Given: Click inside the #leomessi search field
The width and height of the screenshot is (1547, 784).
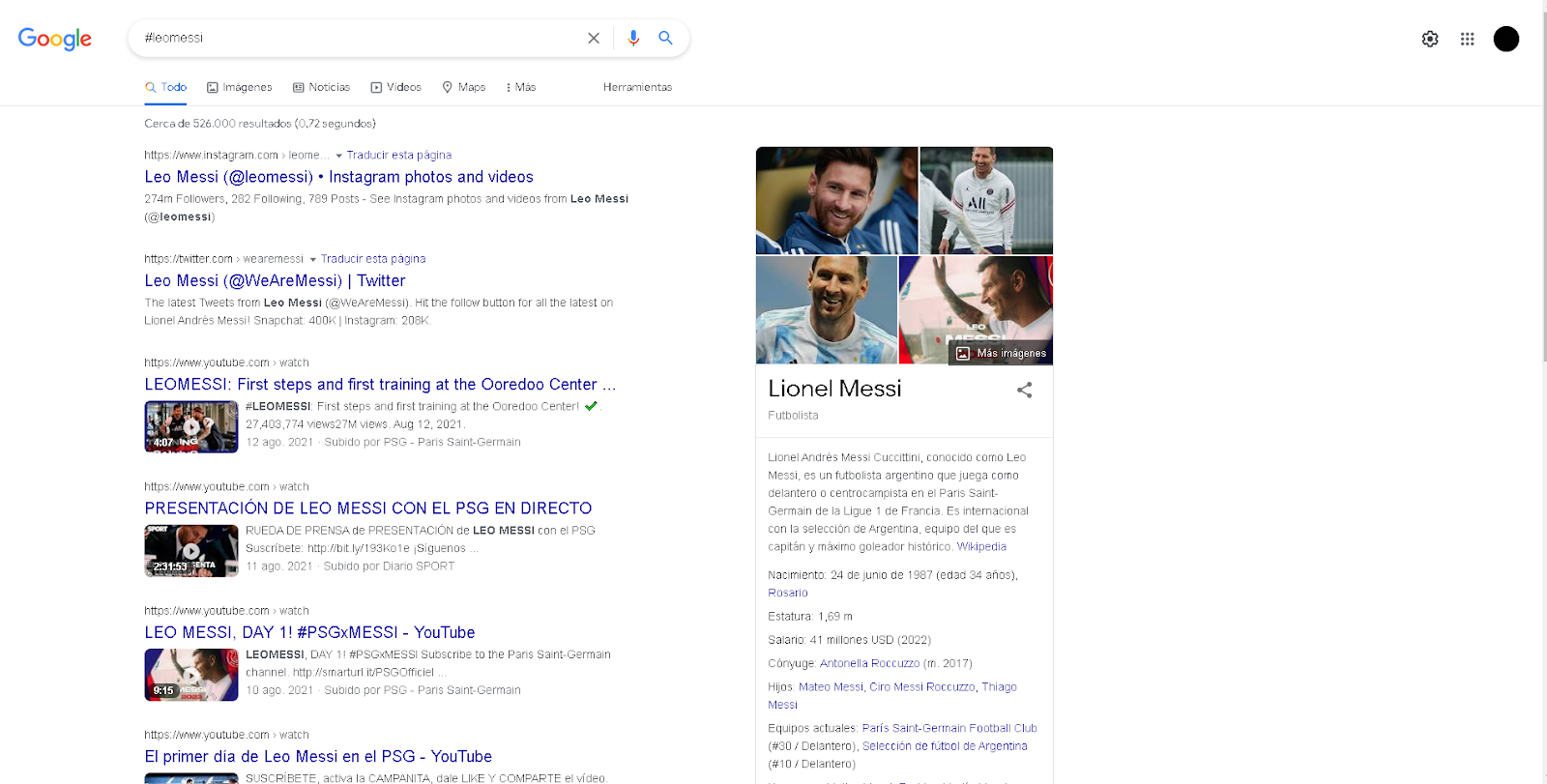Looking at the screenshot, I should (358, 38).
